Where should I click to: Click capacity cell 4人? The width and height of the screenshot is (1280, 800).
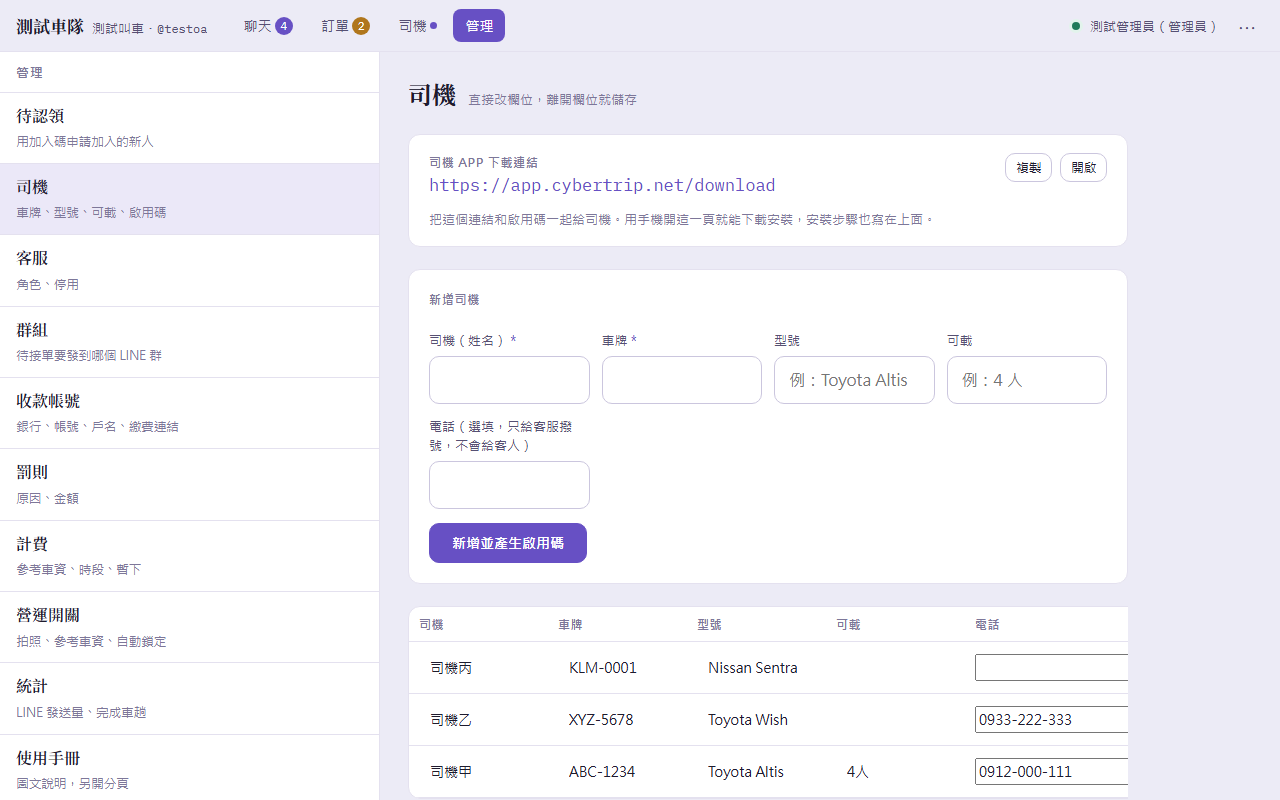[x=858, y=772]
